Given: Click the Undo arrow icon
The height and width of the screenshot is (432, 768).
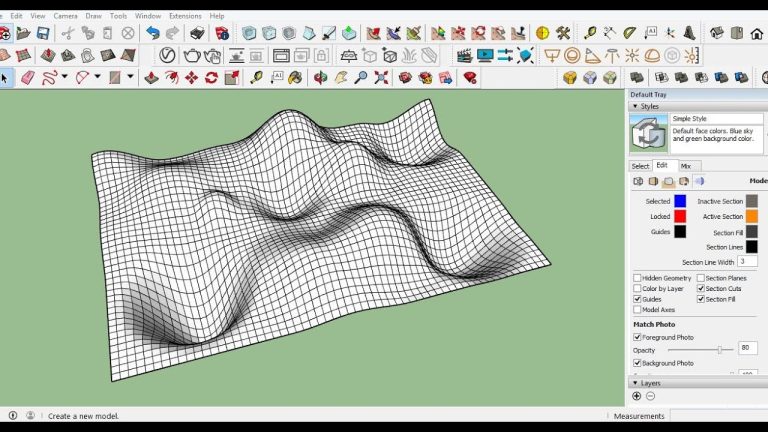Looking at the screenshot, I should [x=153, y=33].
